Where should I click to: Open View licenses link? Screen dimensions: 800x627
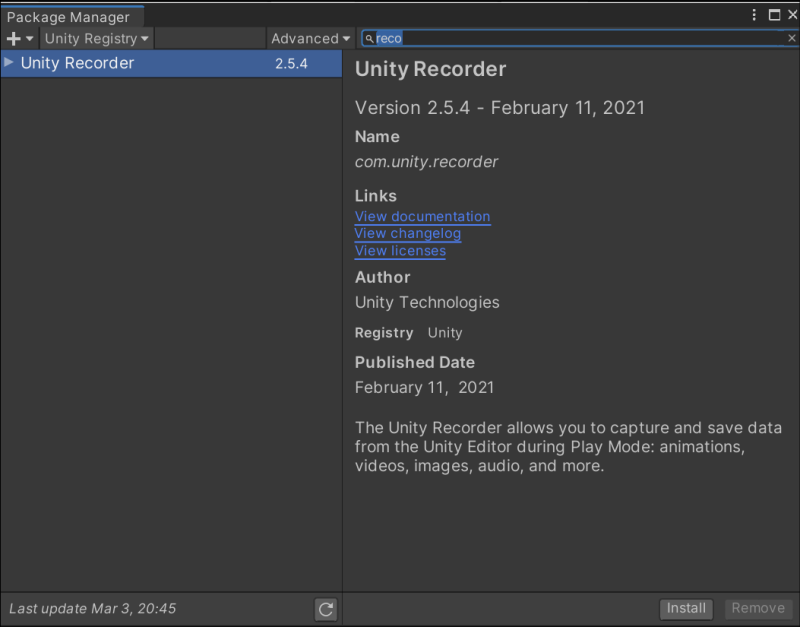pyautogui.click(x=400, y=251)
